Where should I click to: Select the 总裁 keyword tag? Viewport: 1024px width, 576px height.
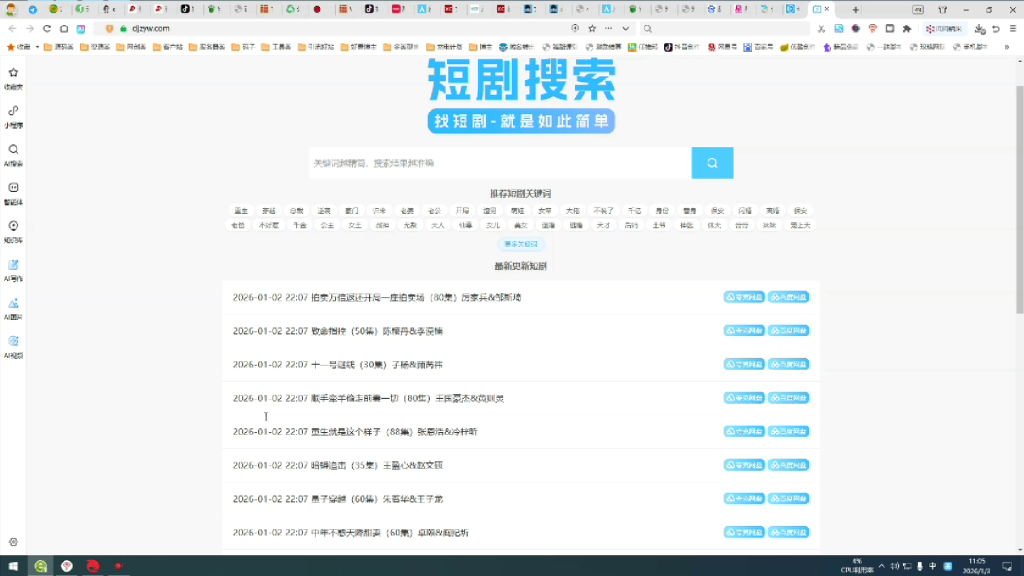(296, 211)
